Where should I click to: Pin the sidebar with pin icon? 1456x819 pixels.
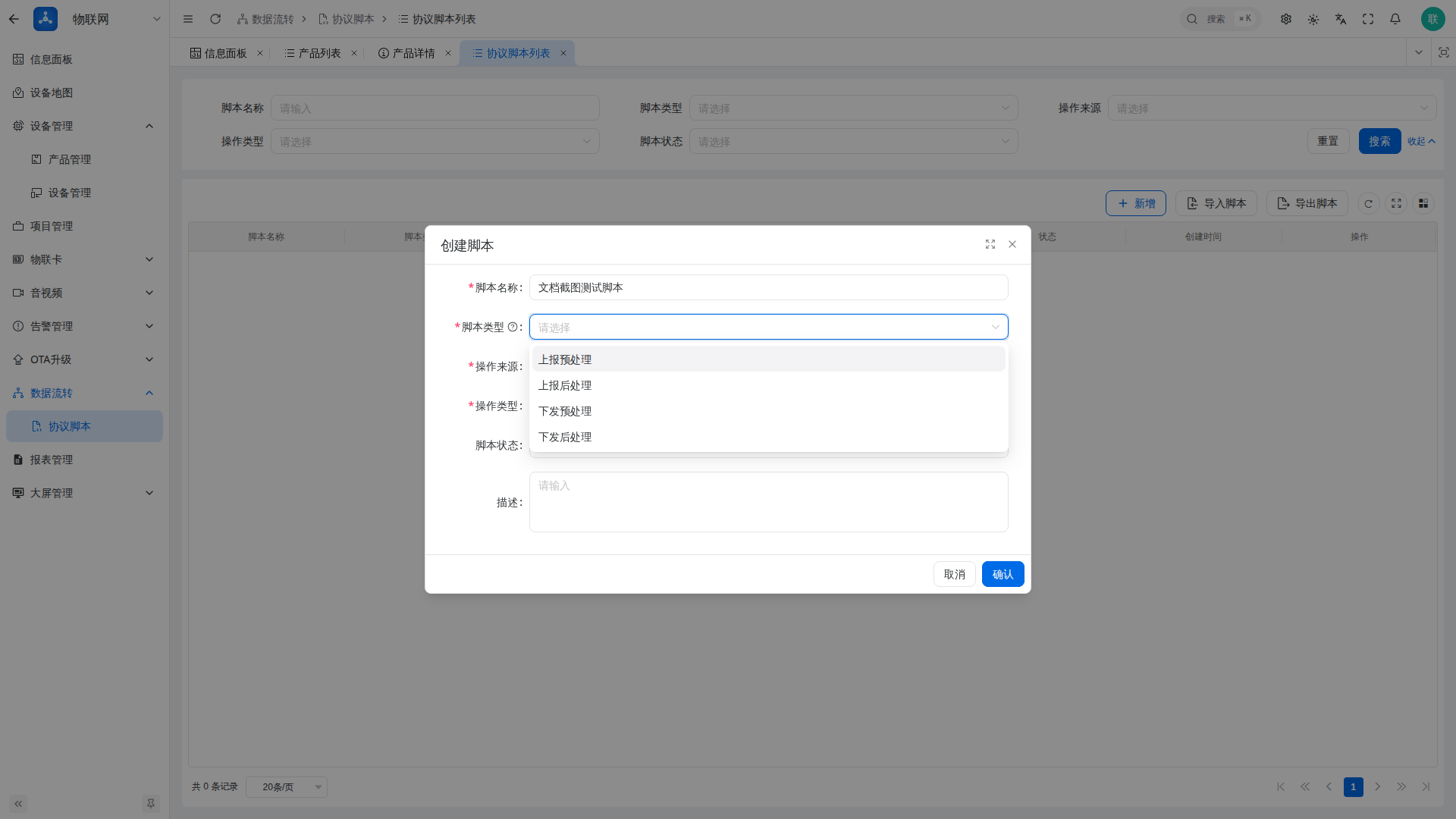pos(151,804)
